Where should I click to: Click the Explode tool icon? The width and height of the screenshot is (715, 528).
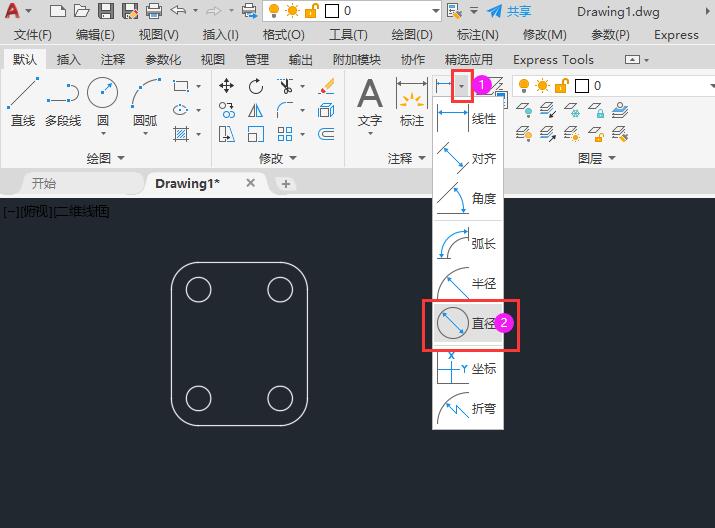click(326, 110)
